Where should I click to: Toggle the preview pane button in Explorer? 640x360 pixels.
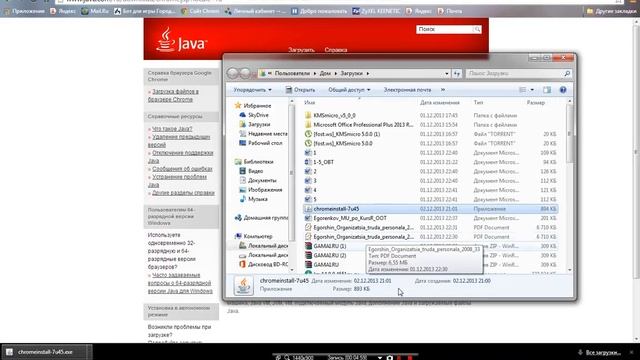click(547, 90)
